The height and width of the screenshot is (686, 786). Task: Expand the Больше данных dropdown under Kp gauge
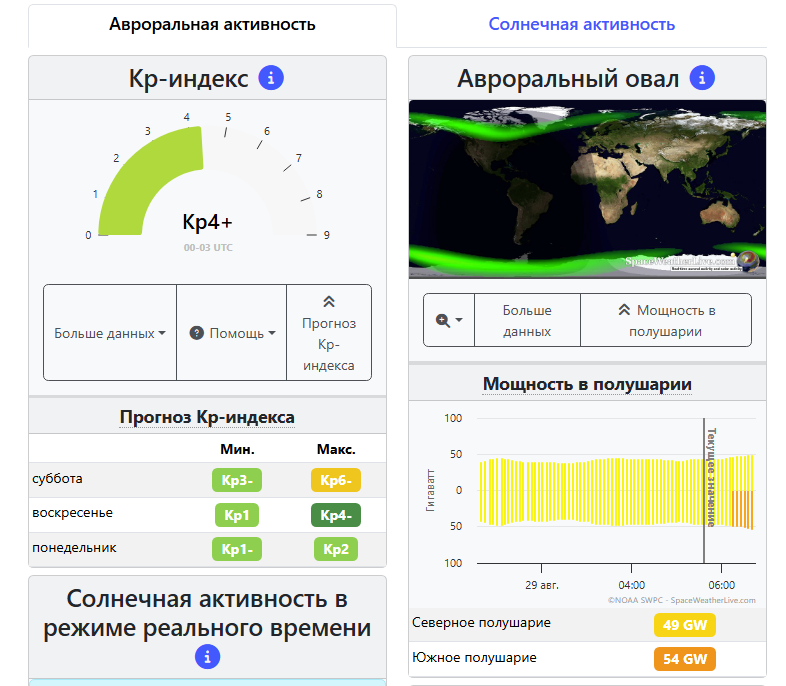(110, 333)
